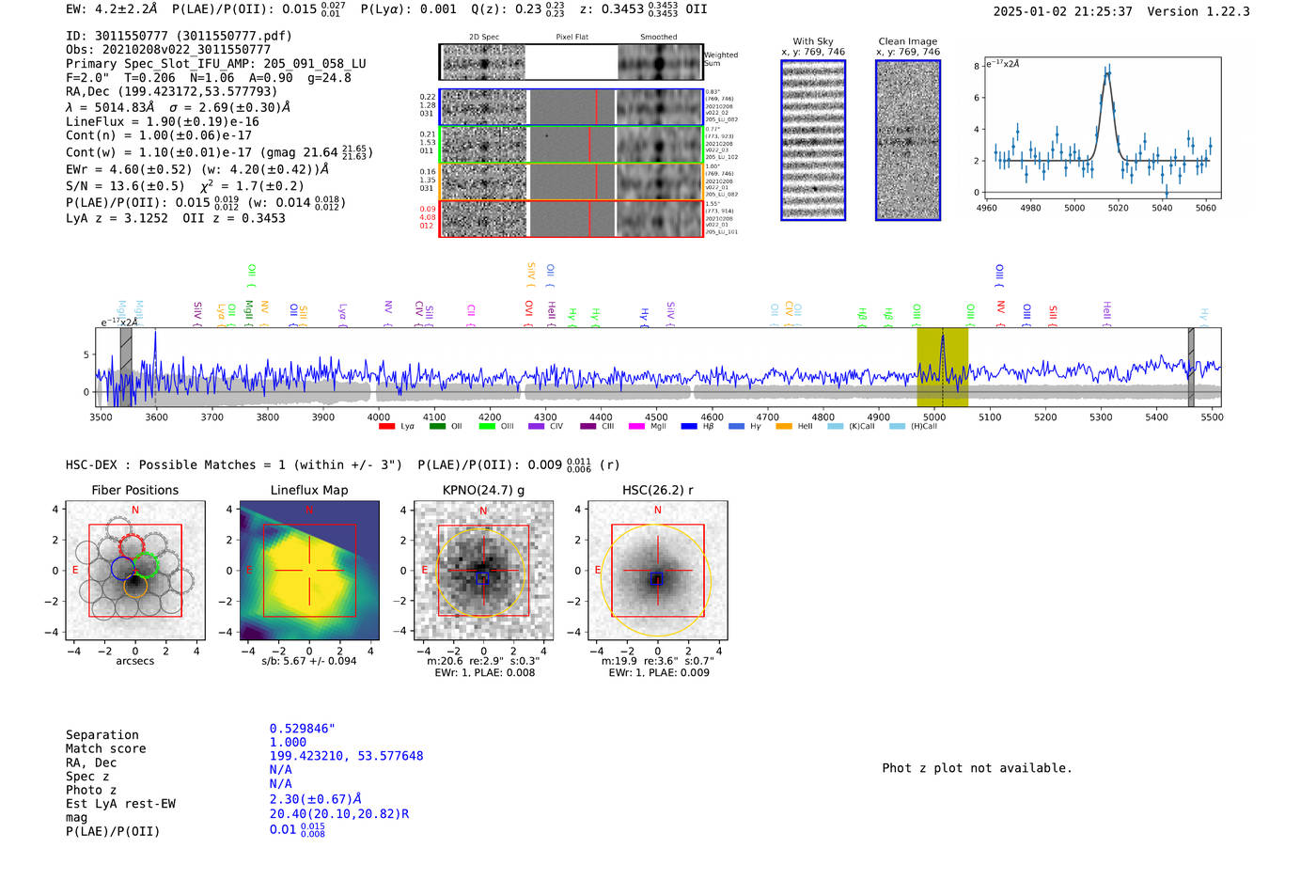Click the header EW: 4.2±2.2Å value
The image size is (1316, 896).
(x=113, y=8)
